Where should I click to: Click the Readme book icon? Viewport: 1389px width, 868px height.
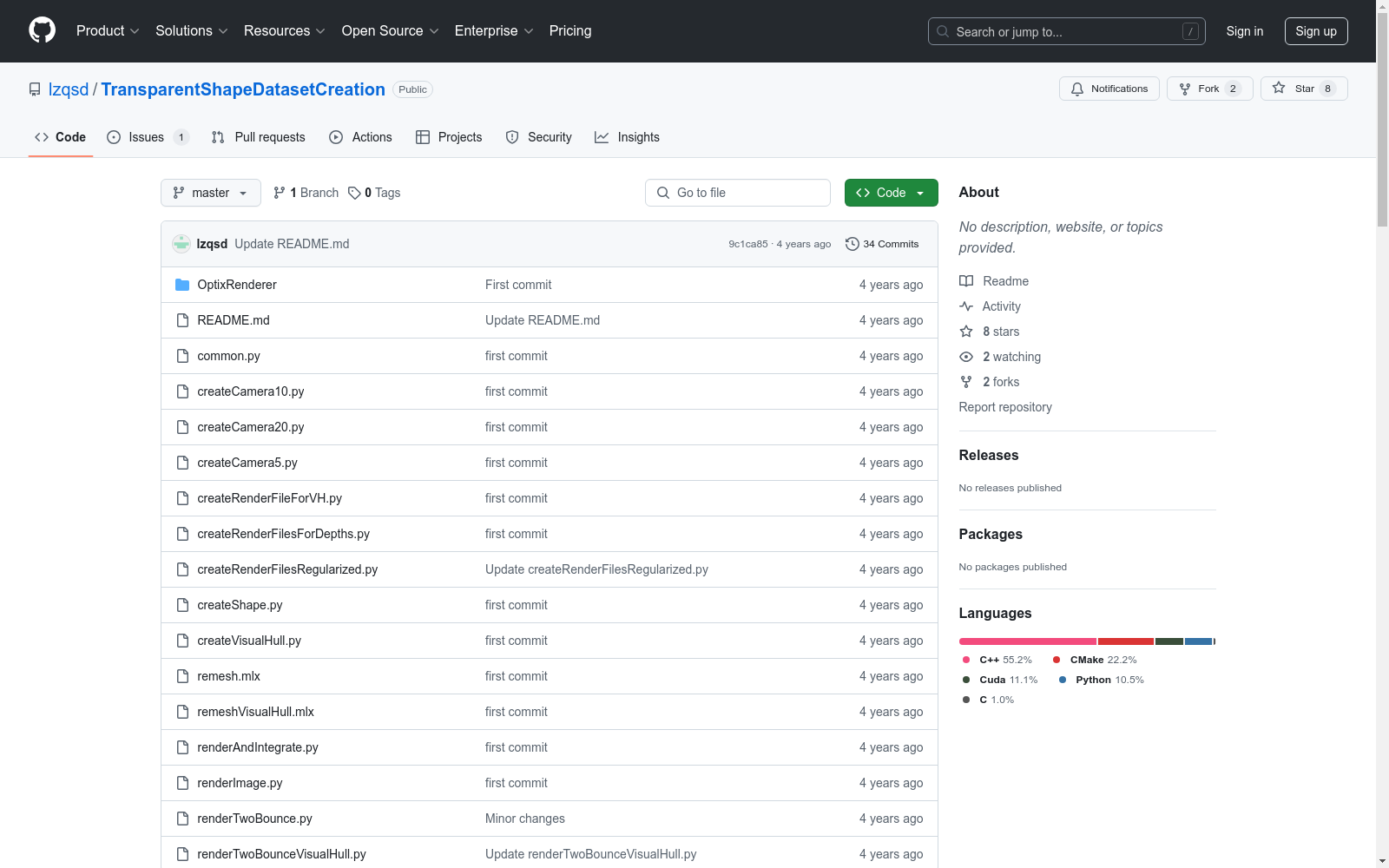(966, 281)
